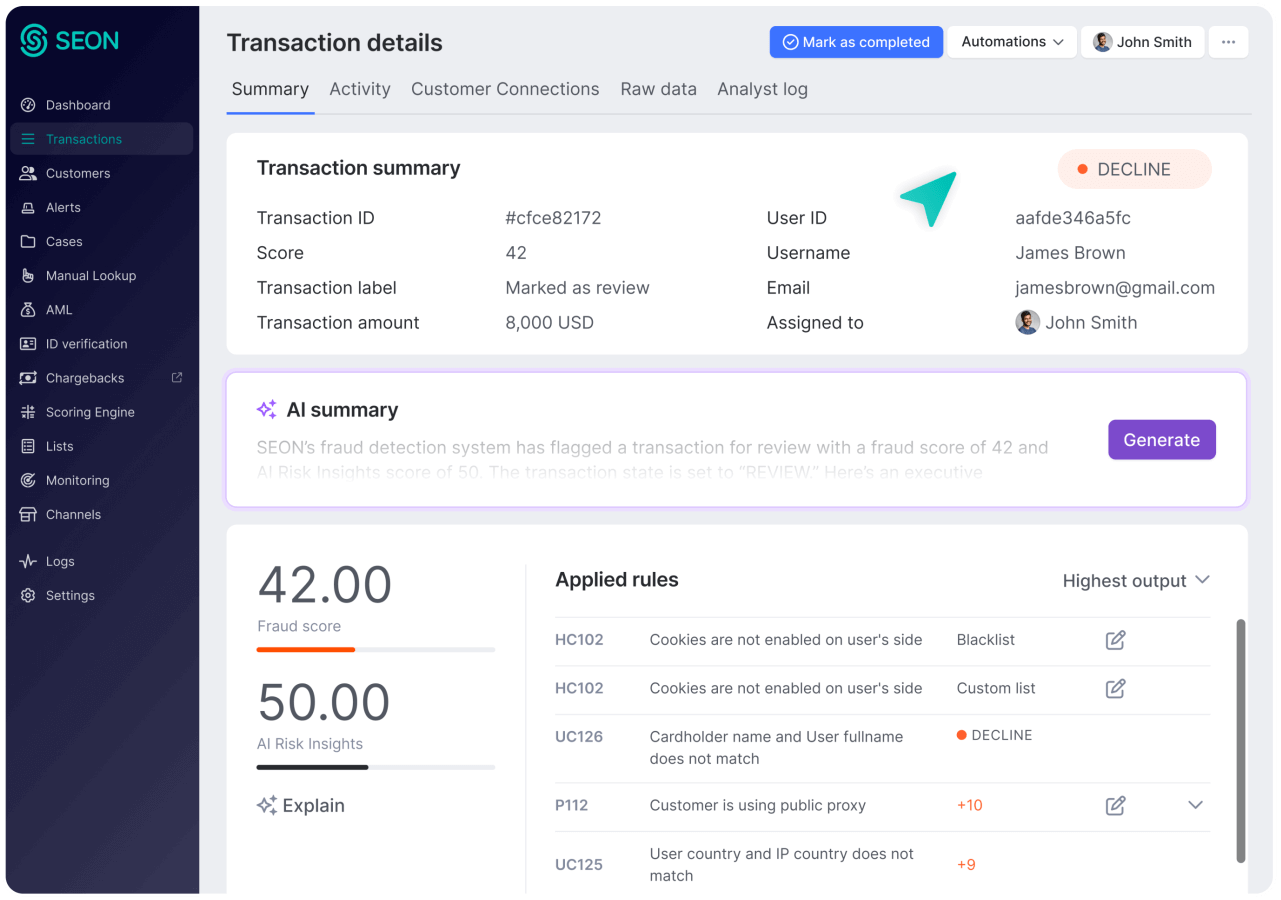The image size is (1281, 900).
Task: Open the Highest output sort dropdown
Action: (1136, 581)
